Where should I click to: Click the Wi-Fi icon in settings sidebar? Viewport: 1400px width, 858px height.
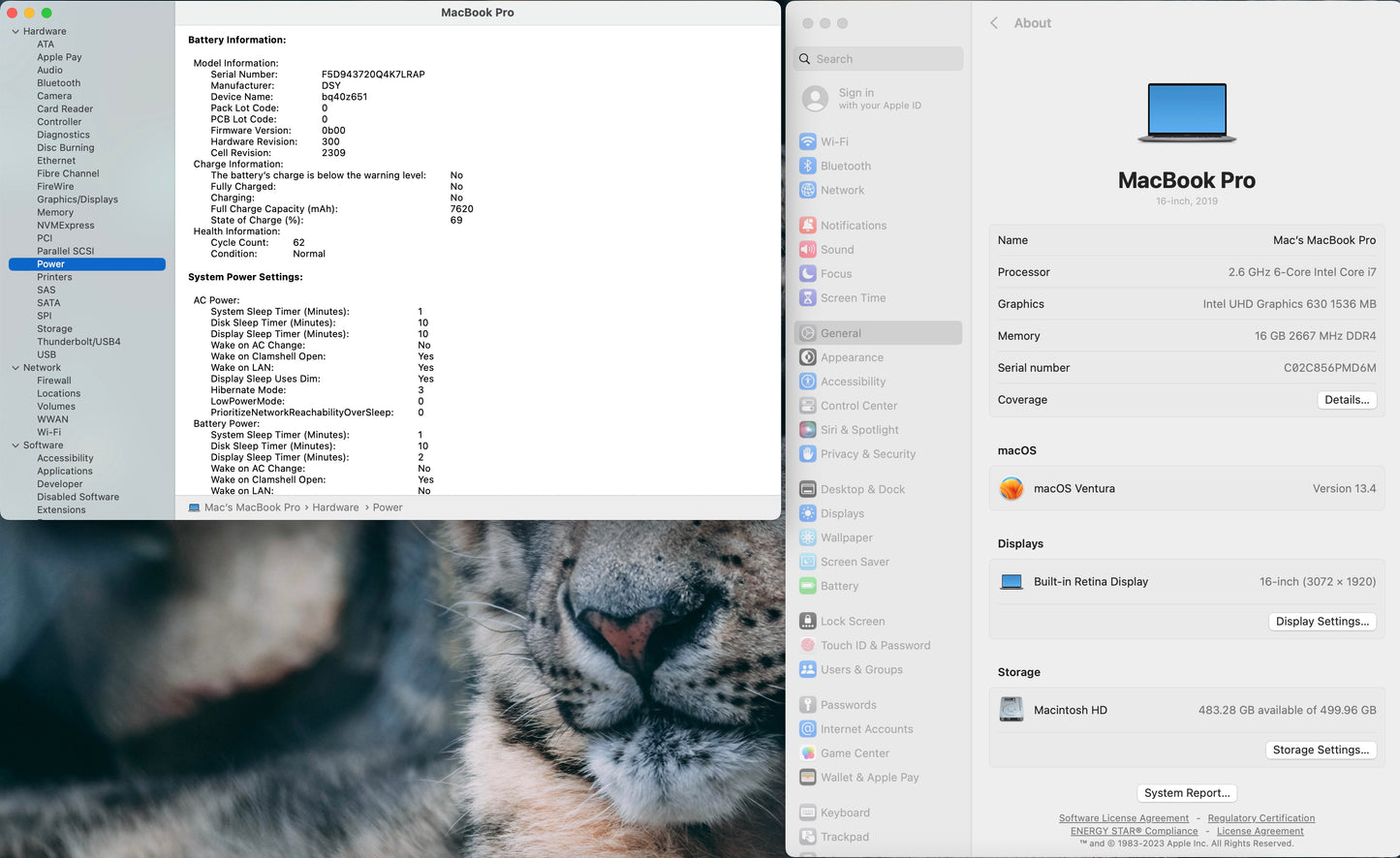point(807,141)
